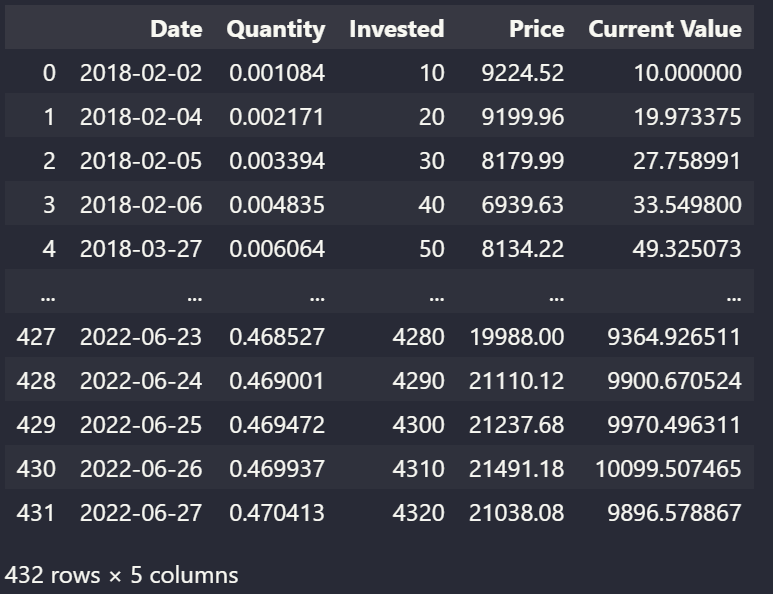Click the '432 rows × 5 columns' summary text
Image resolution: width=773 pixels, height=594 pixels.
[121, 575]
